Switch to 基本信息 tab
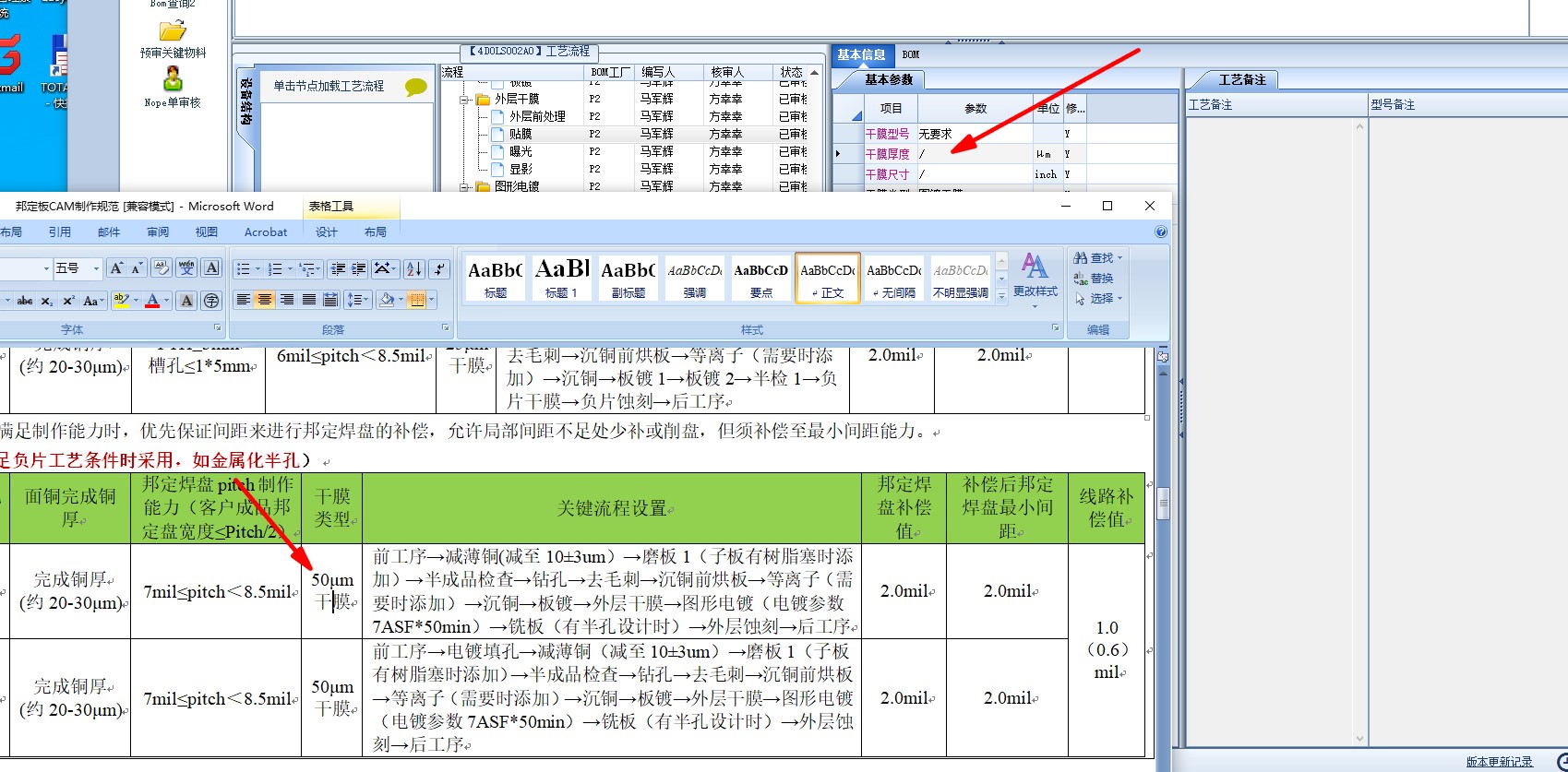The image size is (1568, 772). coord(861,54)
